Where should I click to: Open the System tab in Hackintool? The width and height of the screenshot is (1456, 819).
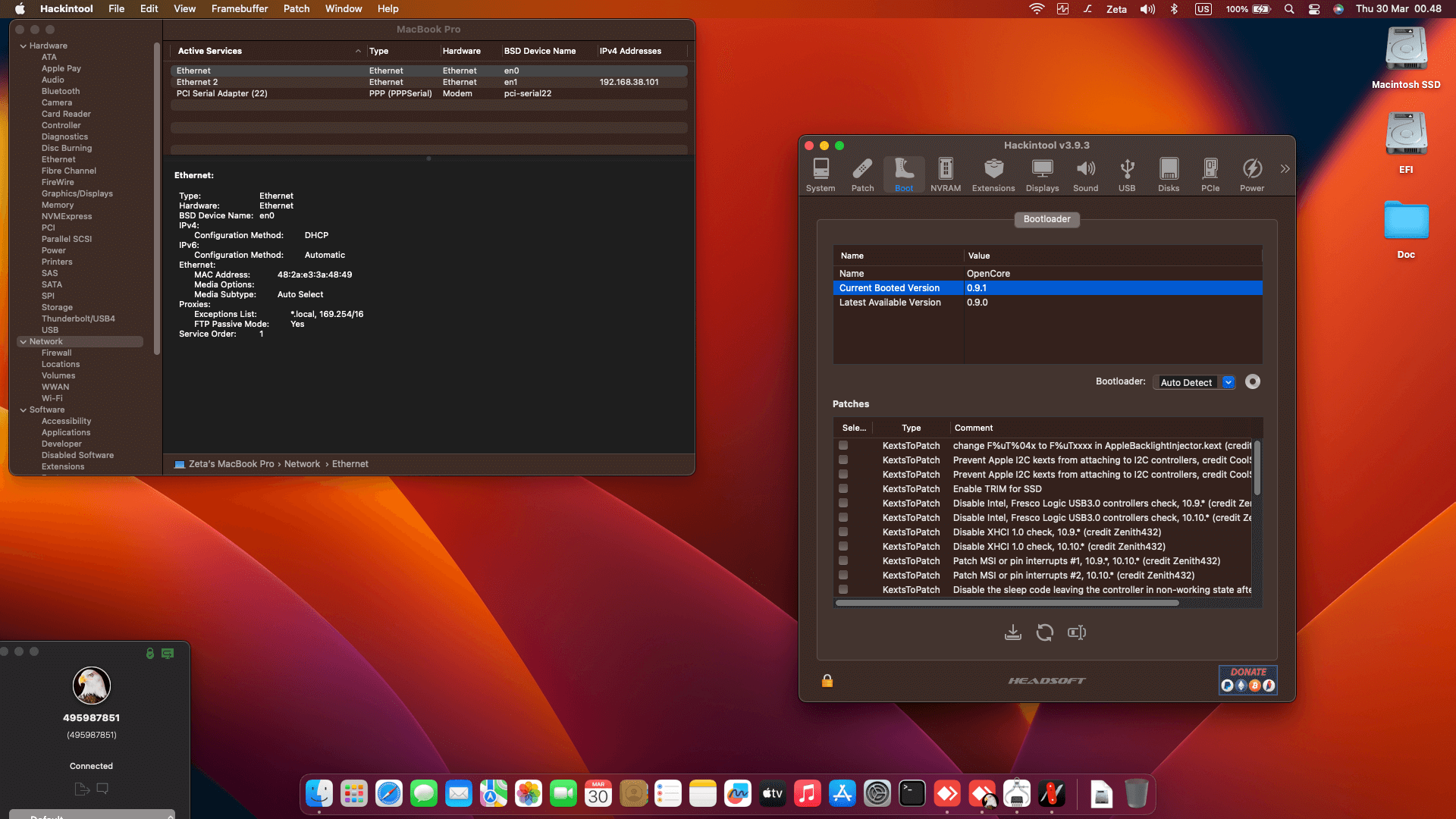pyautogui.click(x=820, y=174)
